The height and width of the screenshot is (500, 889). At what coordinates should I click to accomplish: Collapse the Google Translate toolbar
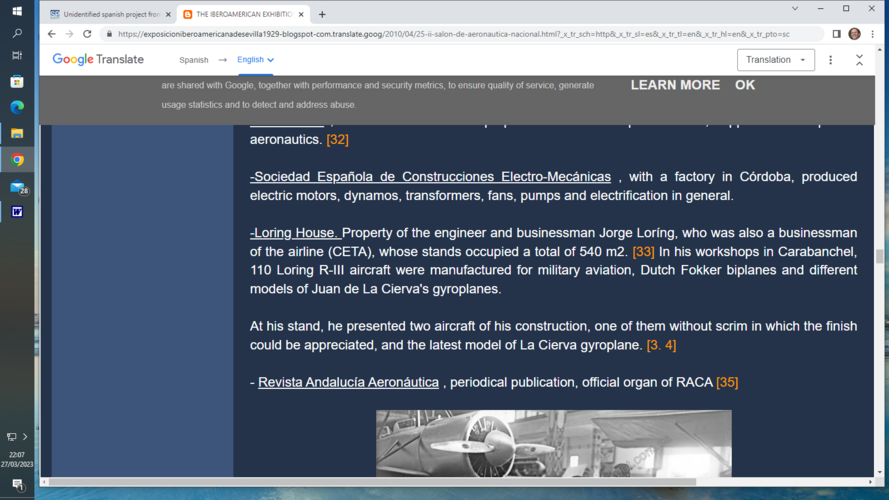(860, 60)
